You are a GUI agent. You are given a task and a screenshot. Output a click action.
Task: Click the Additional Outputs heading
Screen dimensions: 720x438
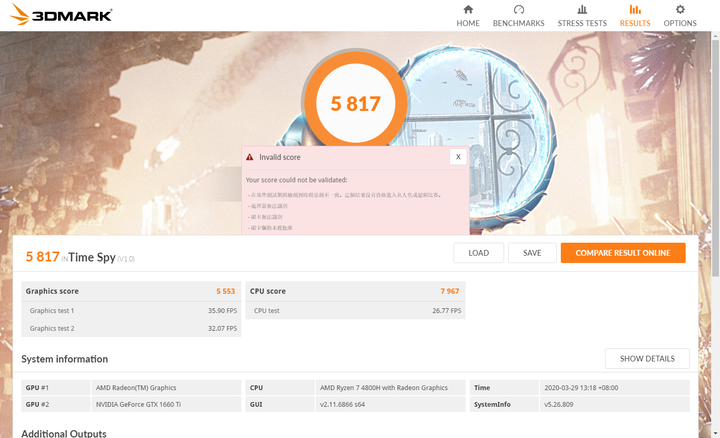[64, 433]
